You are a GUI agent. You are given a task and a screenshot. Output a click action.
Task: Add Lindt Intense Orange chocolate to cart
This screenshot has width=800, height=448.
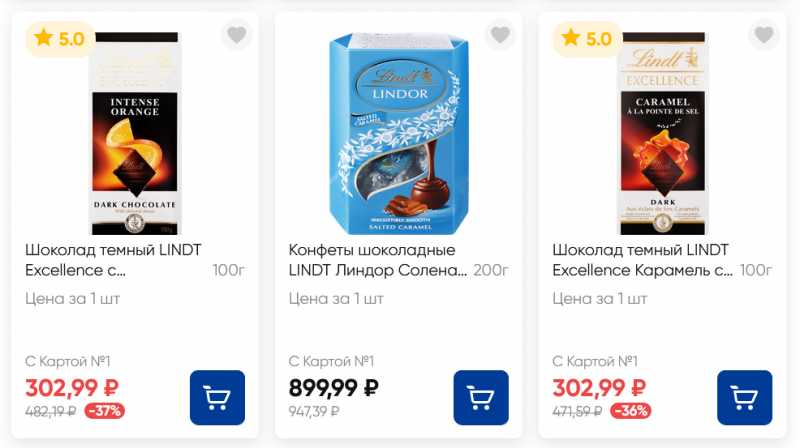pos(217,398)
